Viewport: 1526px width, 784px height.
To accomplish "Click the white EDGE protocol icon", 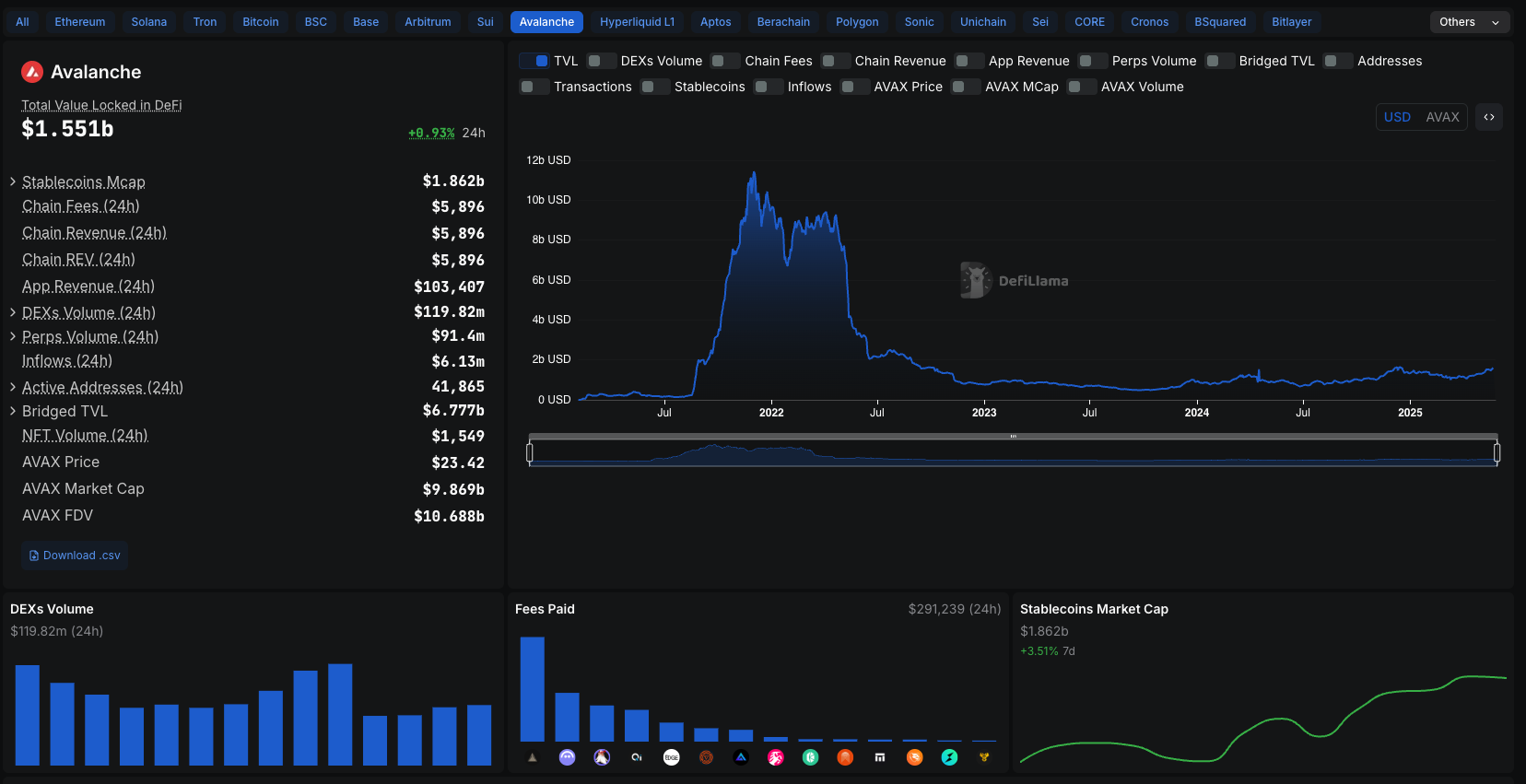I will [x=672, y=757].
